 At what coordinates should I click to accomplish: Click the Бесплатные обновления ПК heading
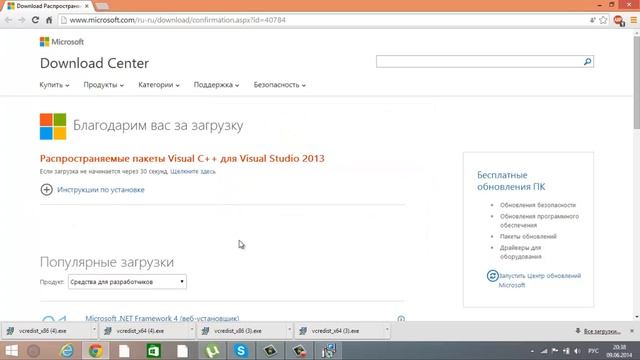point(511,181)
